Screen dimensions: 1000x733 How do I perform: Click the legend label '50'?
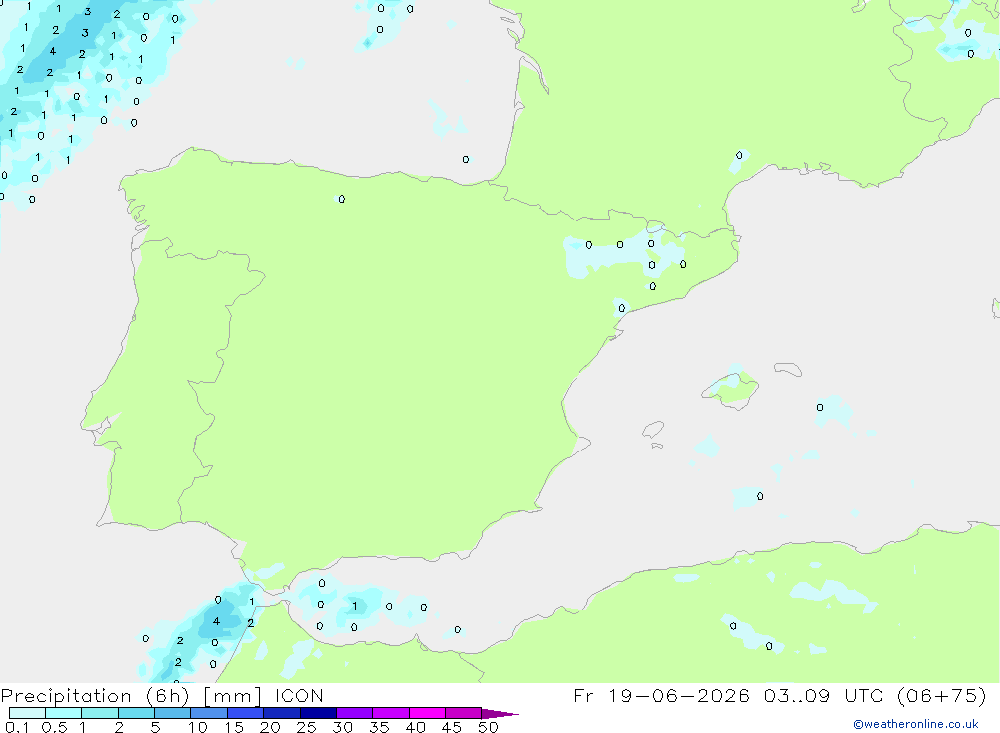tap(489, 727)
